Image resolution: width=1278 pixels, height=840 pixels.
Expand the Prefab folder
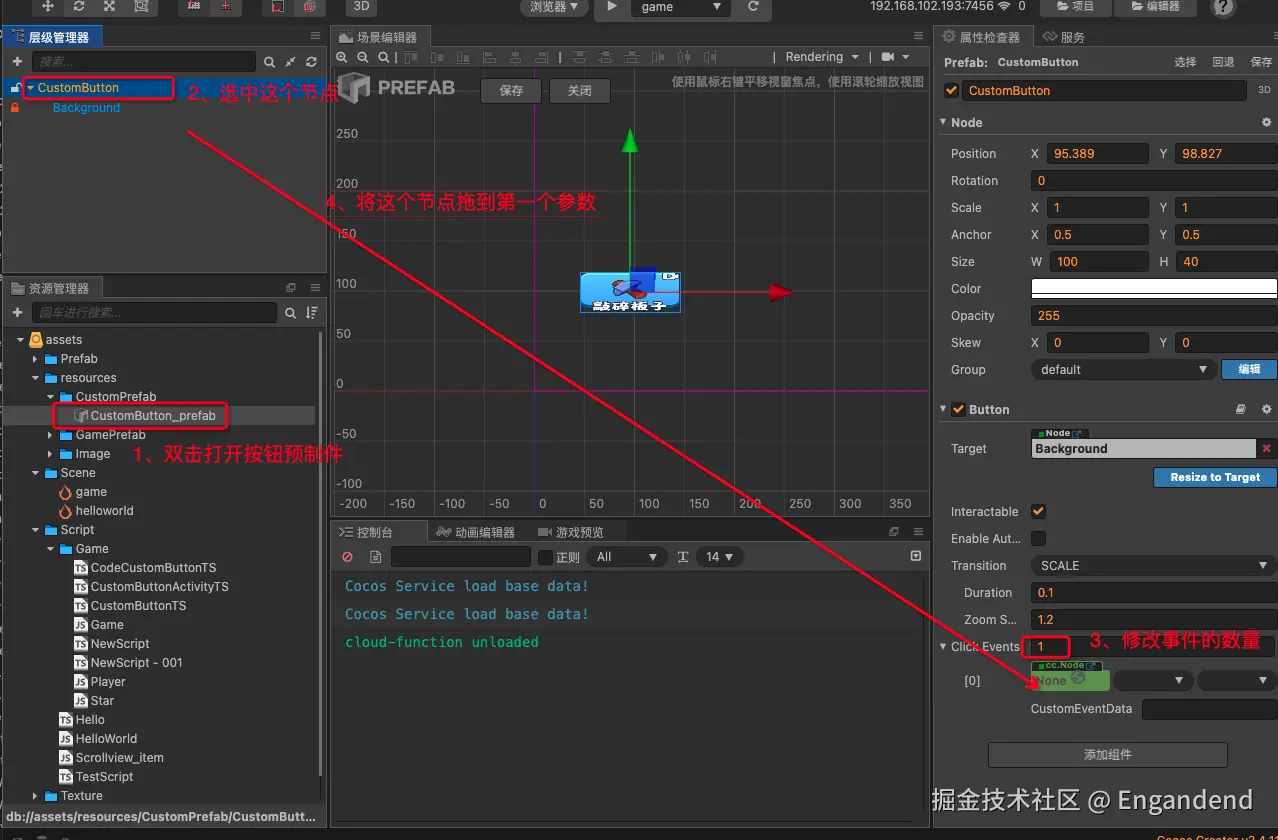(x=35, y=359)
